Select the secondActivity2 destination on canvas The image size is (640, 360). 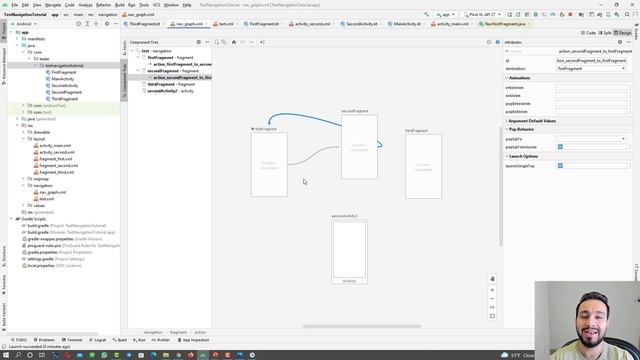pos(349,251)
